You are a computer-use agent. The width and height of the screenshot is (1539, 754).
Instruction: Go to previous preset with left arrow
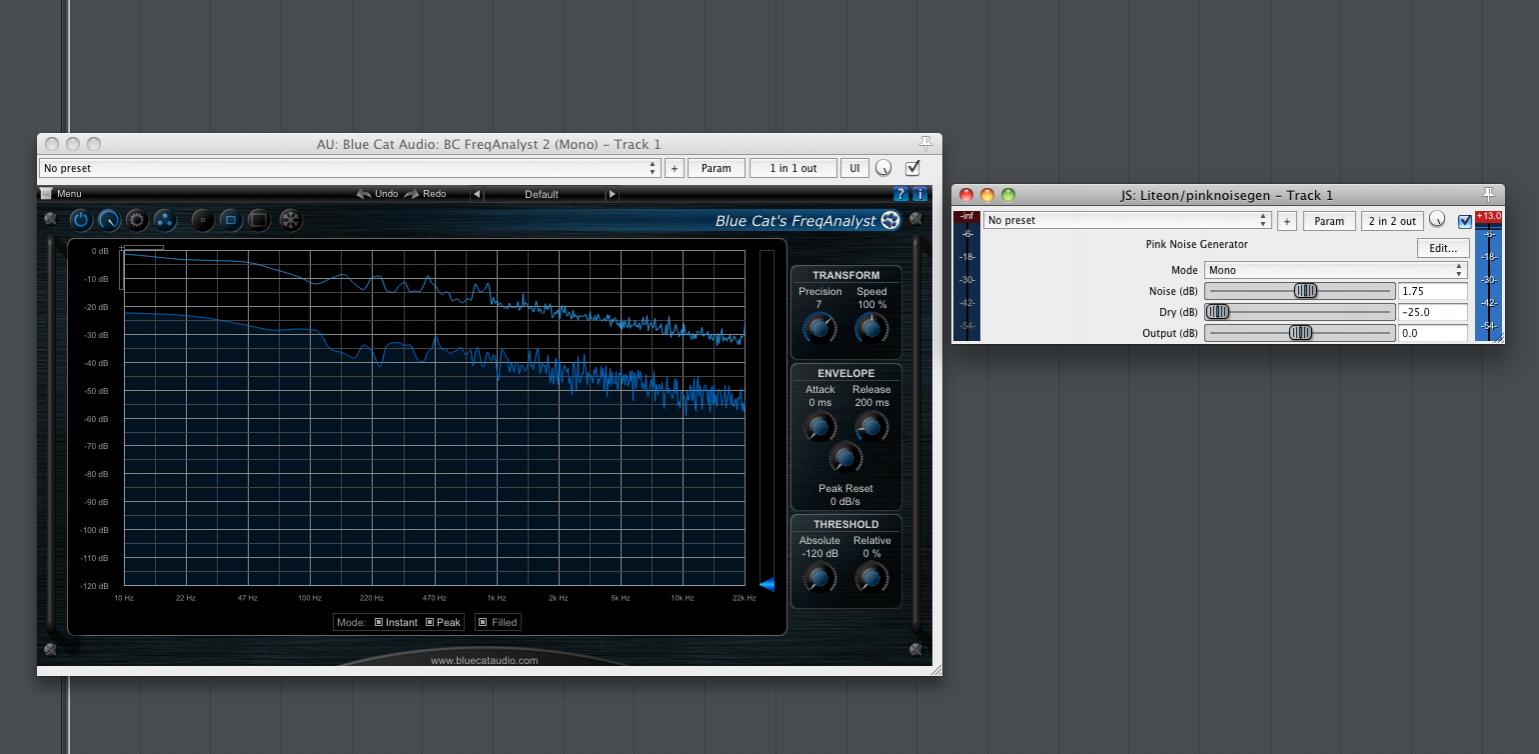477,194
